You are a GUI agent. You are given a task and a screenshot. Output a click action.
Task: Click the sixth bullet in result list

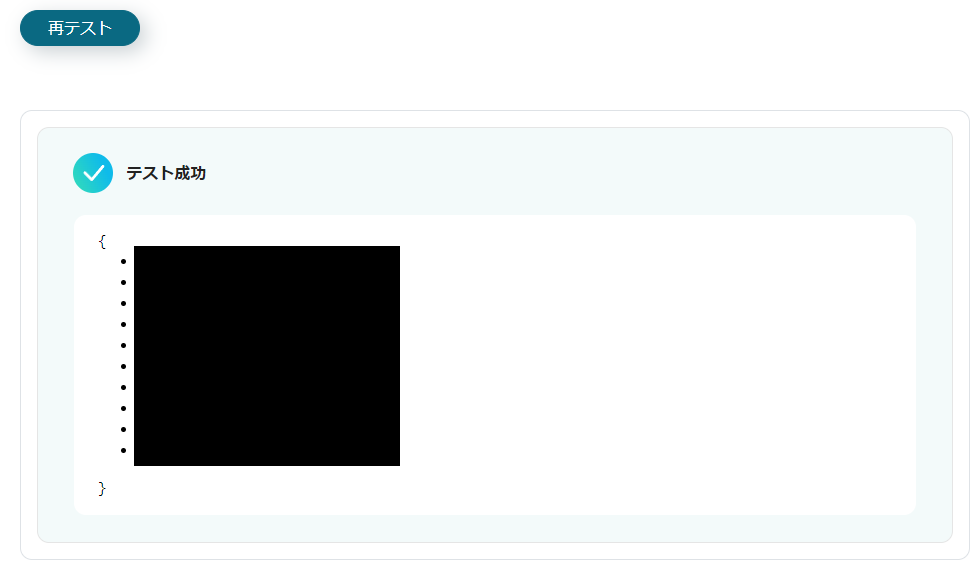point(124,367)
